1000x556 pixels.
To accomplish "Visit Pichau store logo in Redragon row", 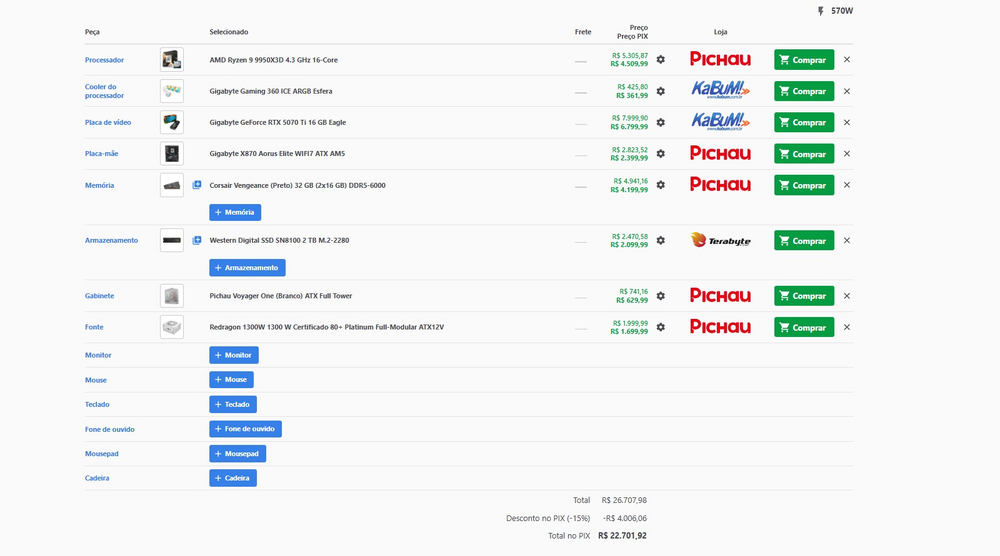I will pos(720,327).
